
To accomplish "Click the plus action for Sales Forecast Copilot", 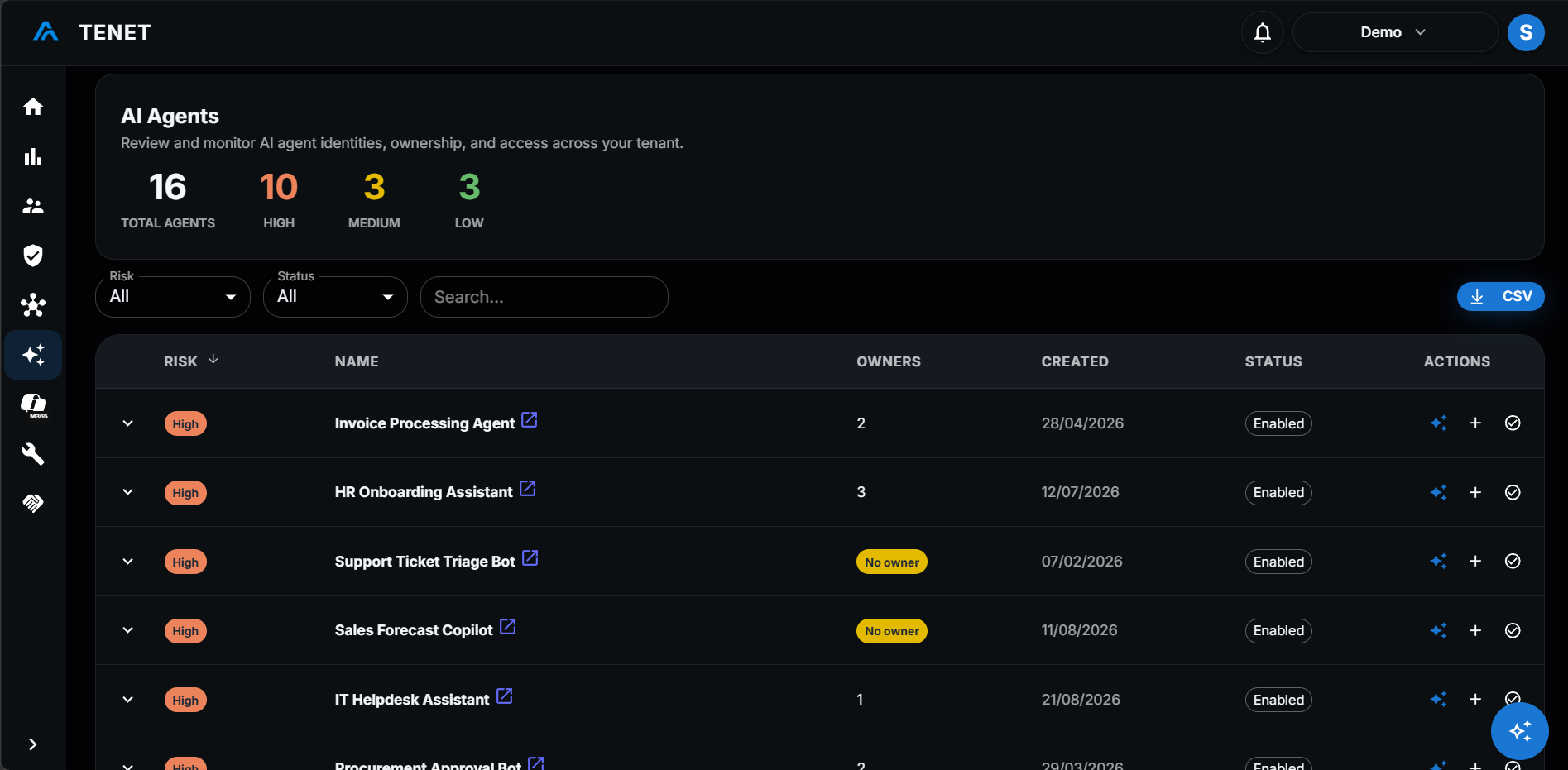I will pyautogui.click(x=1474, y=630).
